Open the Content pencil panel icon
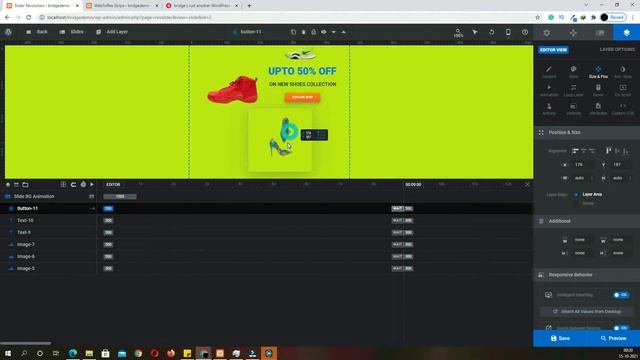This screenshot has height=360, width=640. point(549,72)
